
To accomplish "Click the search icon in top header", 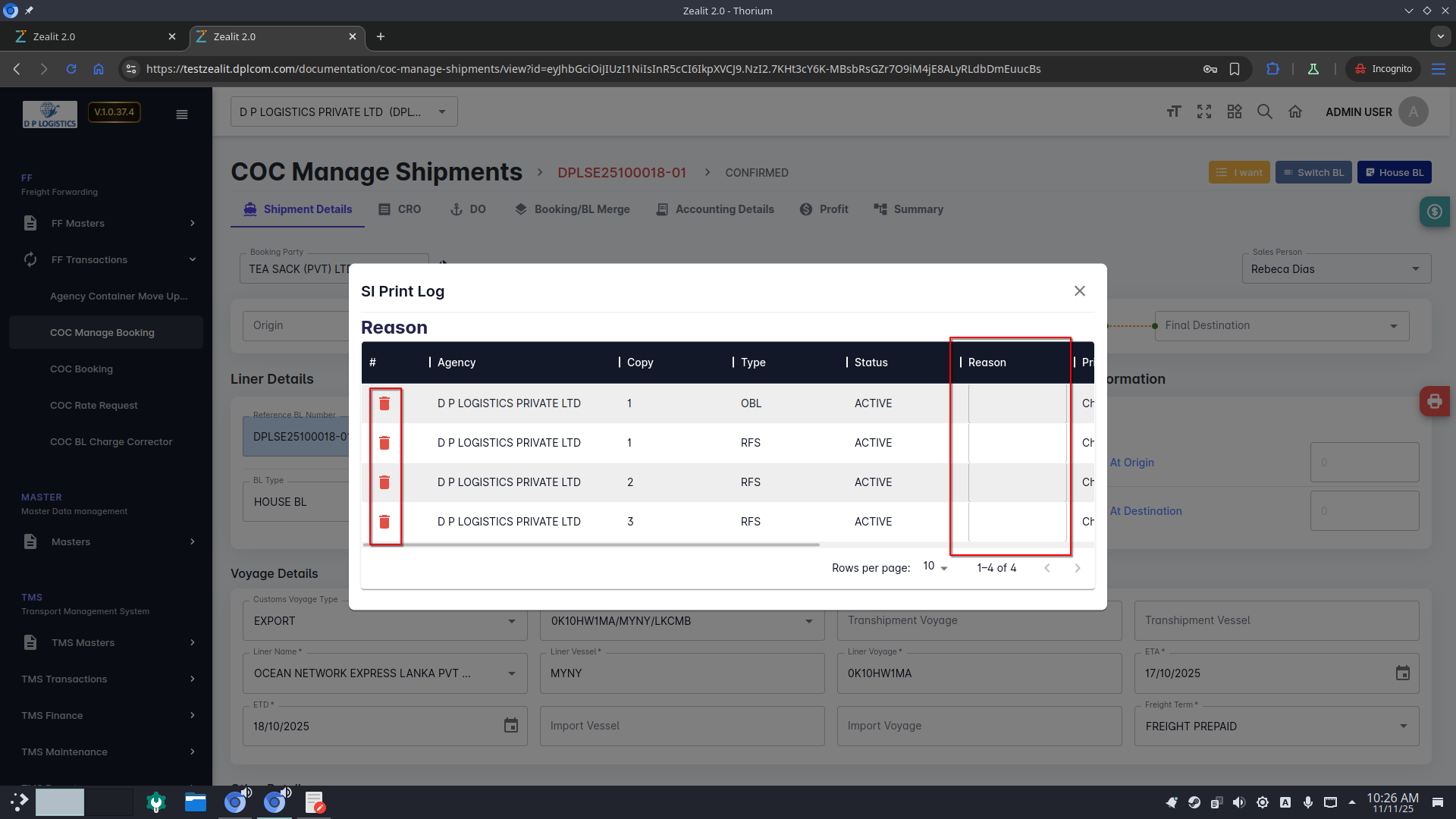I will [1264, 112].
